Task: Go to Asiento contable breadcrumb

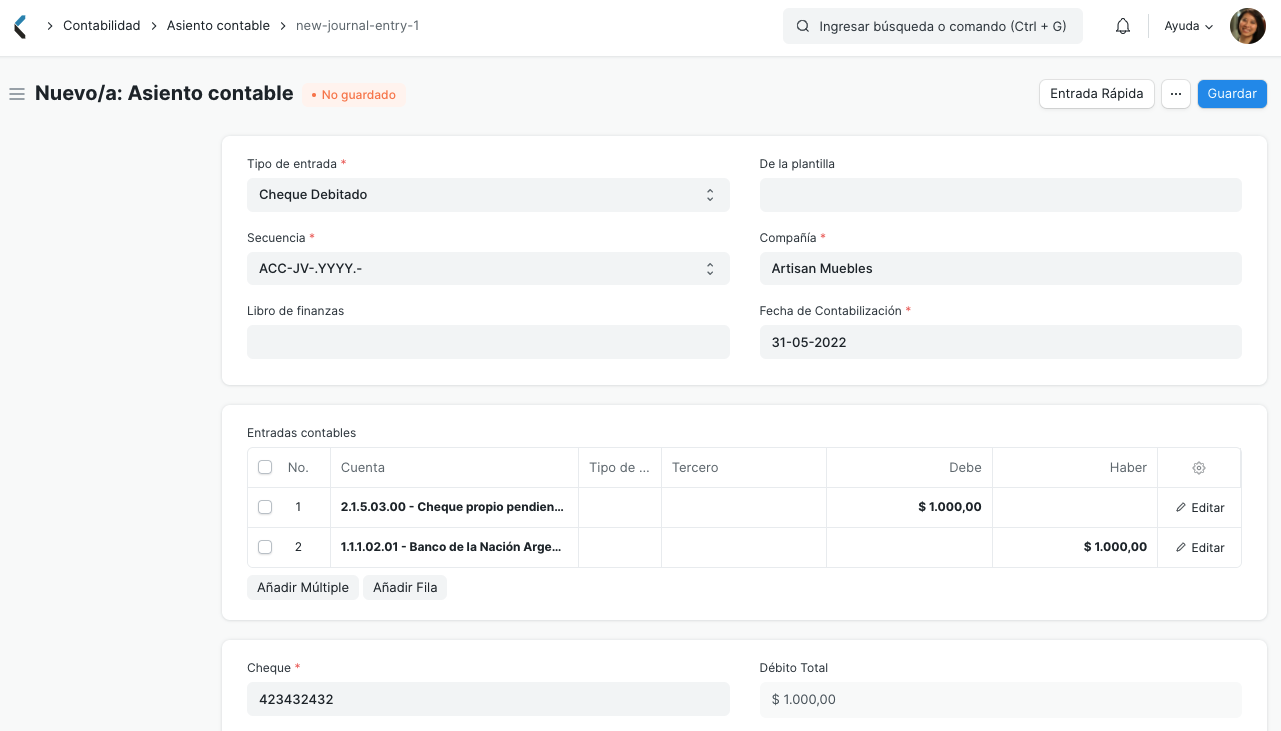Action: click(218, 26)
